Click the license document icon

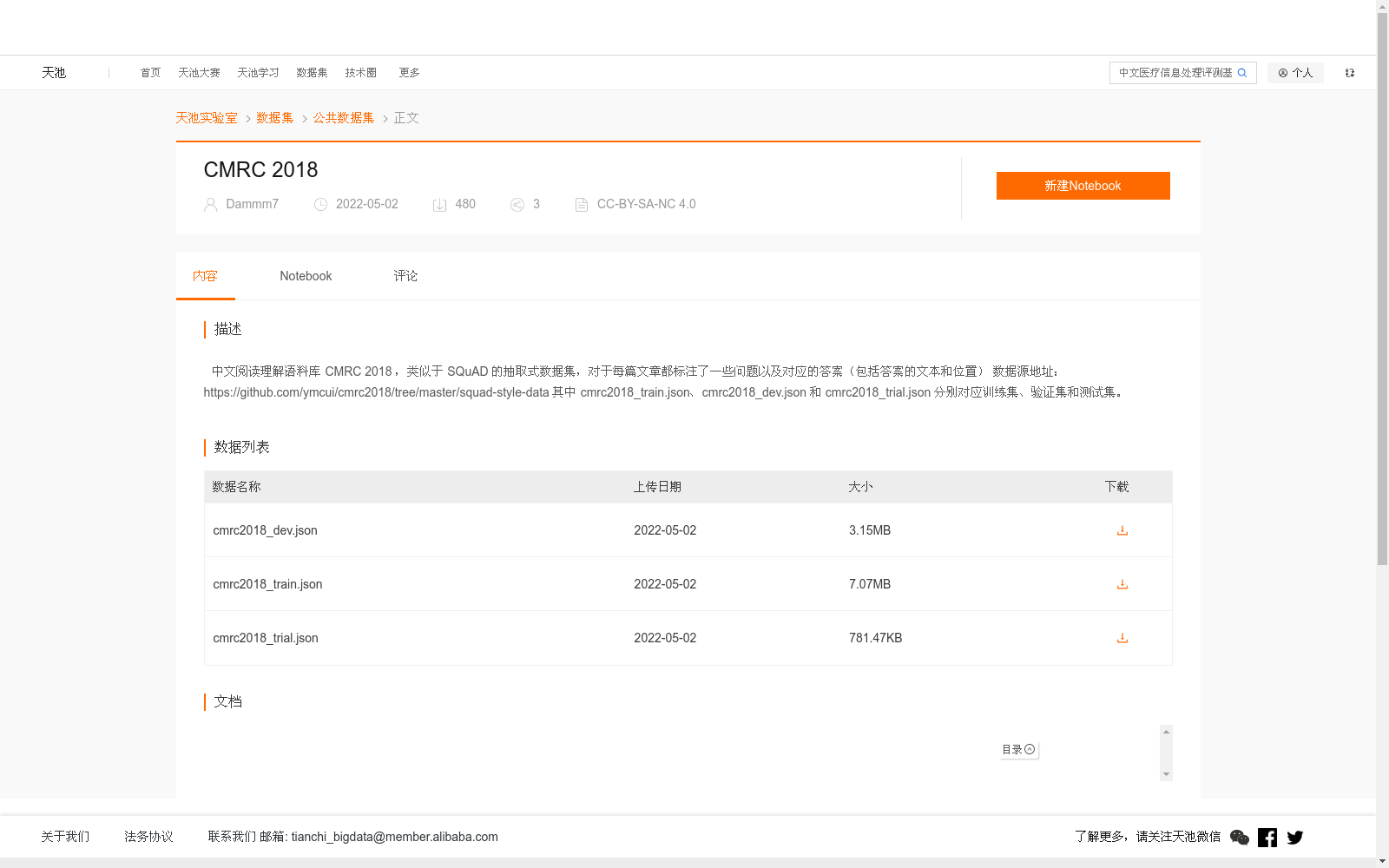(x=582, y=205)
